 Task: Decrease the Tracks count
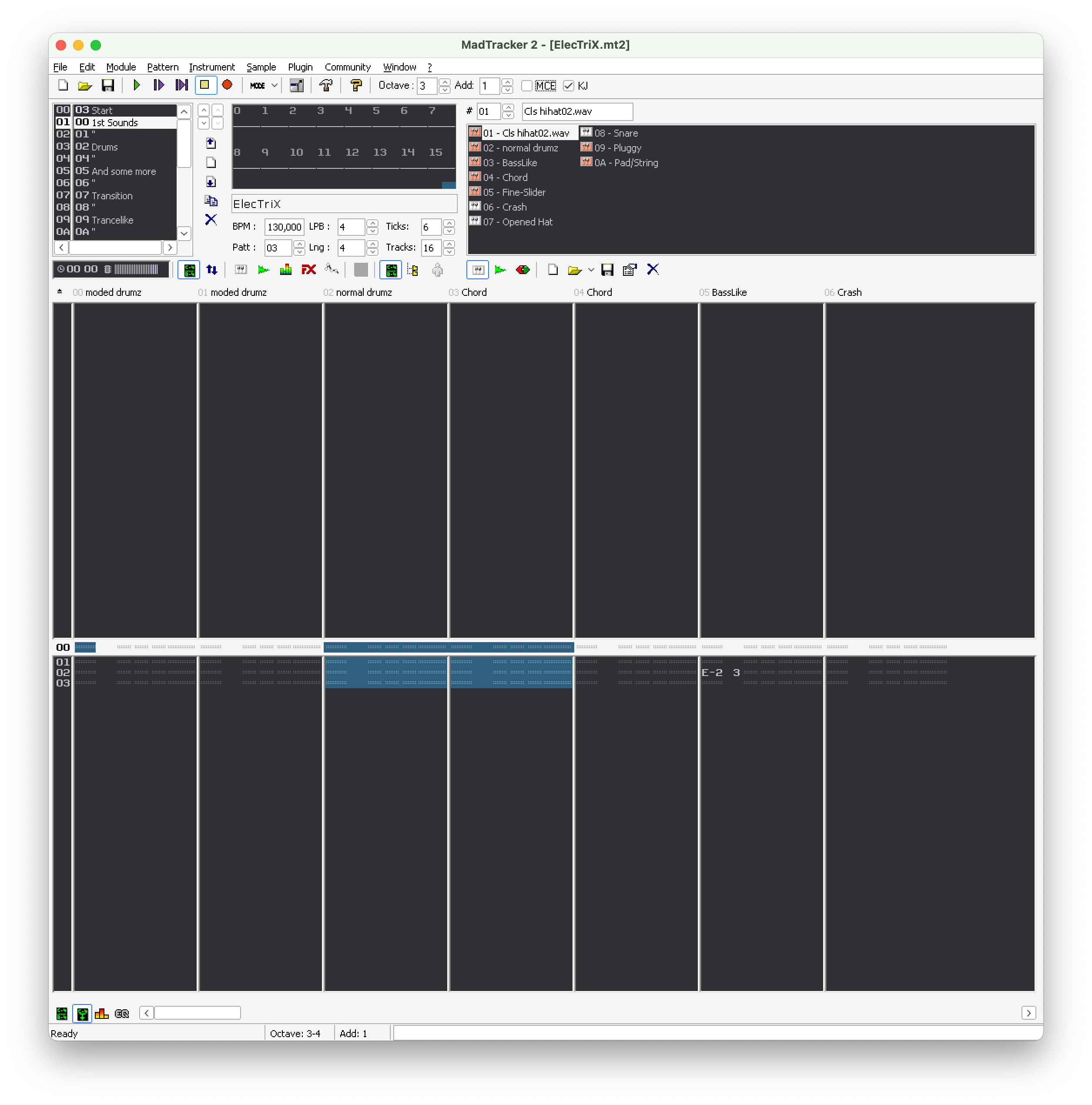[449, 251]
